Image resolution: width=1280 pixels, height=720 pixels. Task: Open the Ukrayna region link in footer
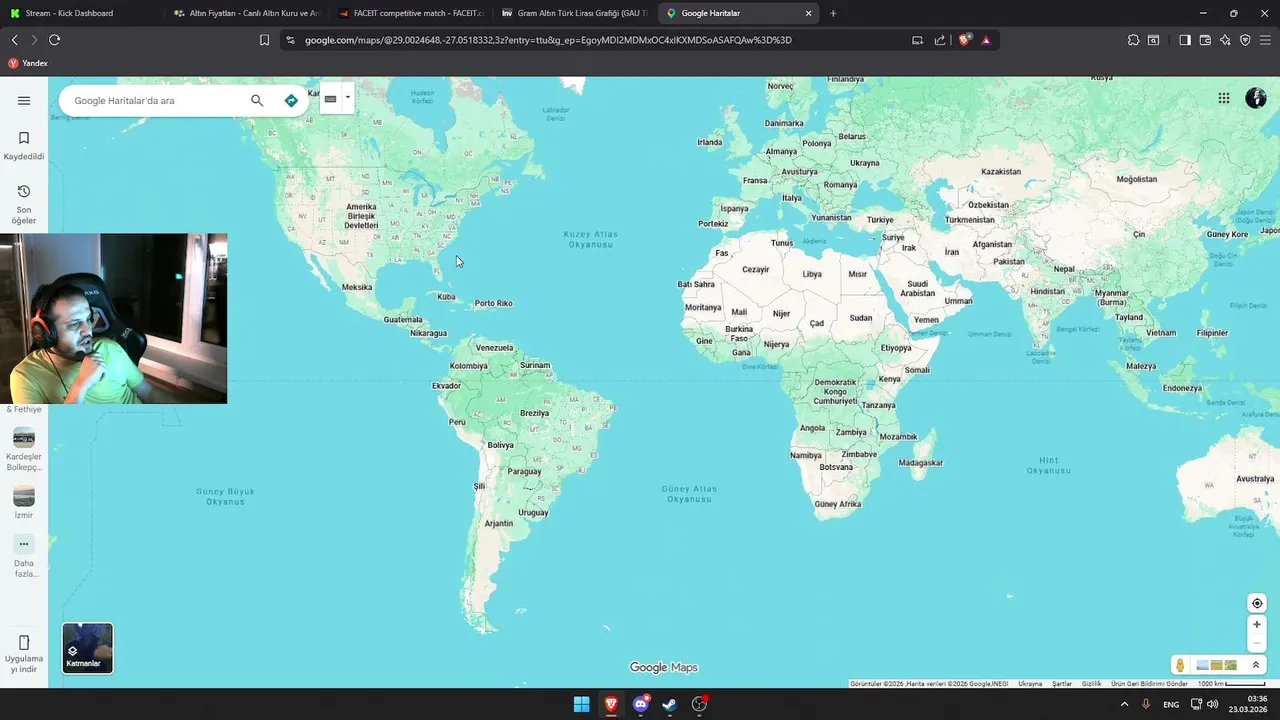(x=1030, y=684)
